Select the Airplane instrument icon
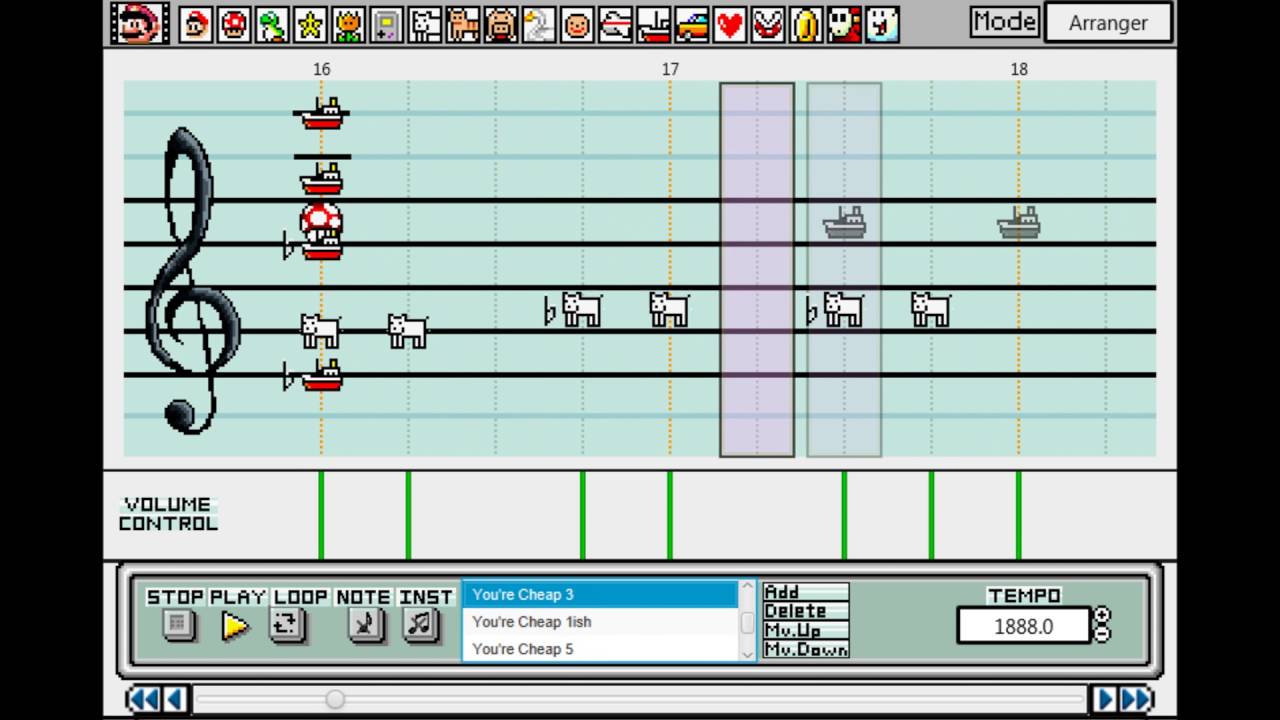This screenshot has height=720, width=1280. click(615, 24)
